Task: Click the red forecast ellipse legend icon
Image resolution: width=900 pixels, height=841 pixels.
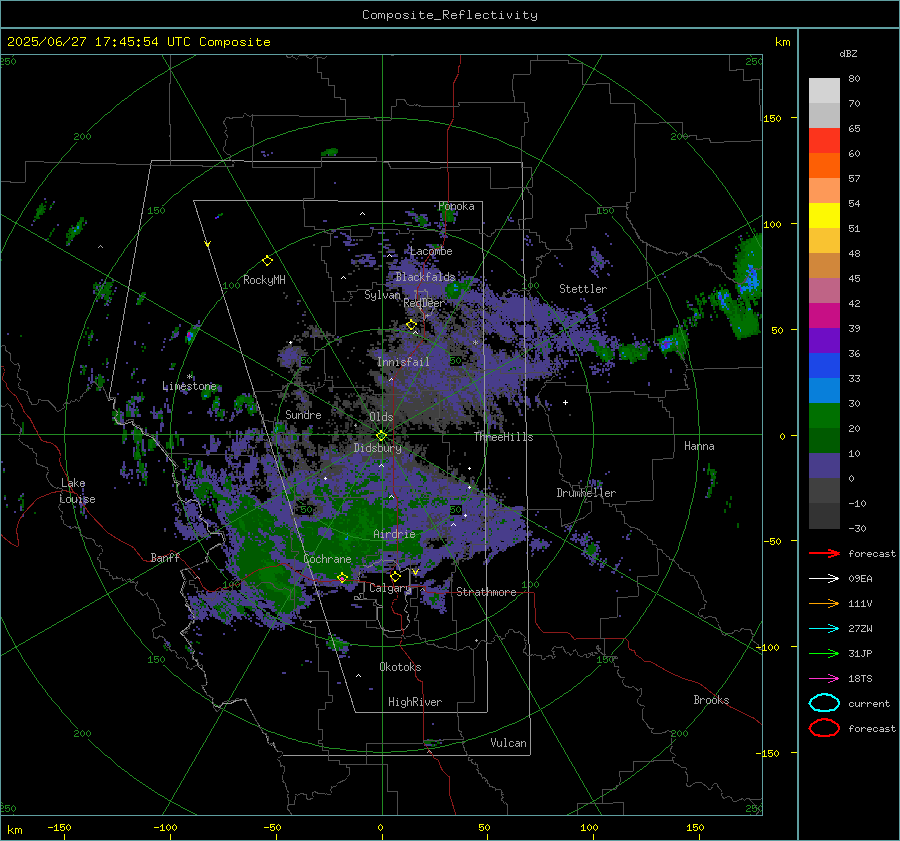Action: click(824, 728)
